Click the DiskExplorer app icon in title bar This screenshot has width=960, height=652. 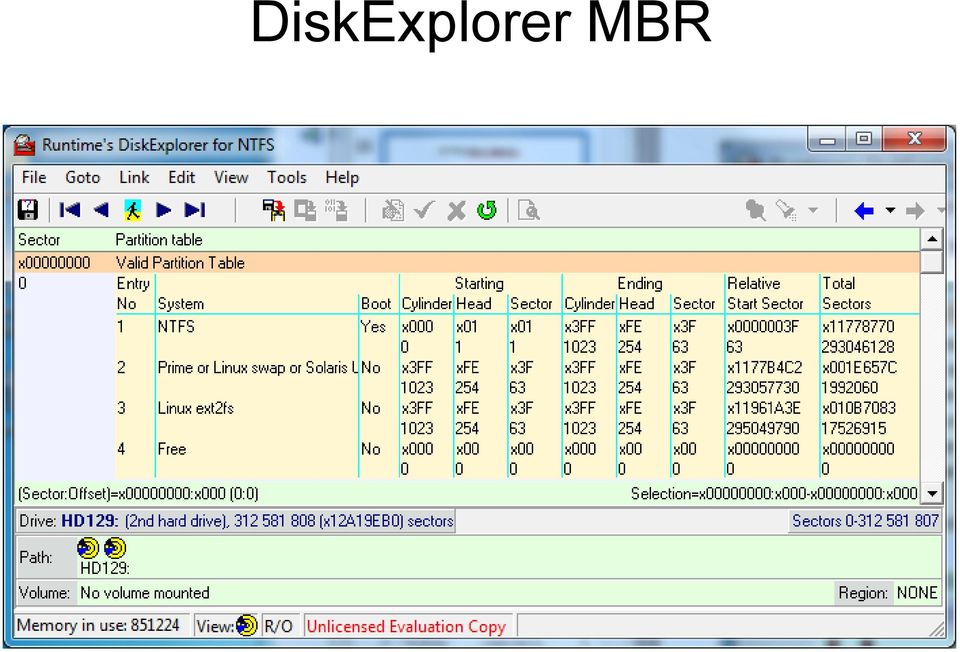[24, 145]
